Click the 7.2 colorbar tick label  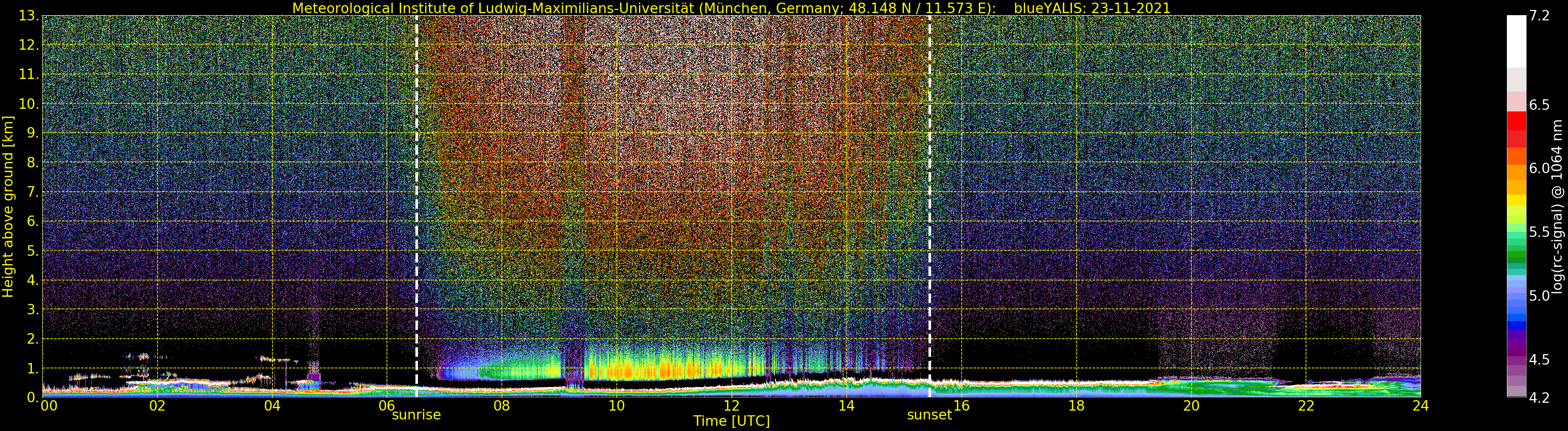click(x=1540, y=16)
